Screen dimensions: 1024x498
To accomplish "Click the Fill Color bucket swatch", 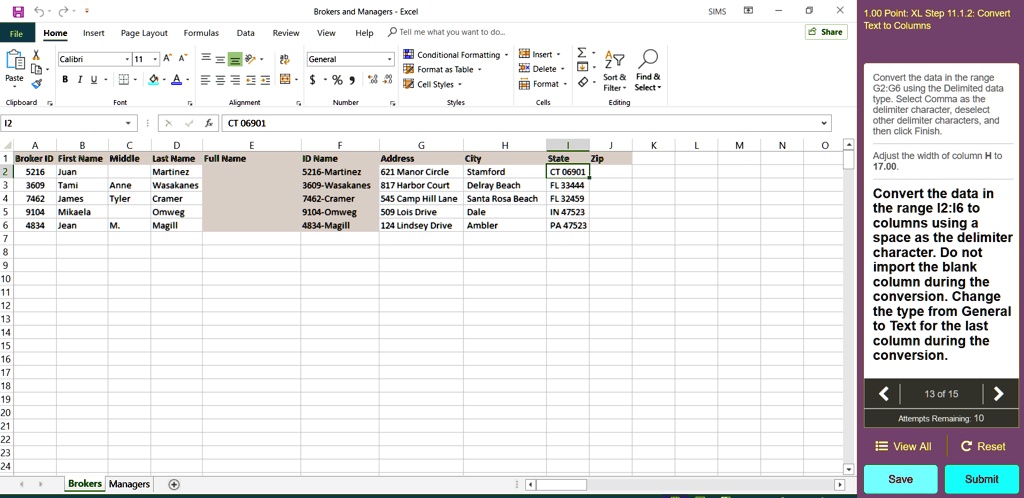I will pyautogui.click(x=153, y=80).
